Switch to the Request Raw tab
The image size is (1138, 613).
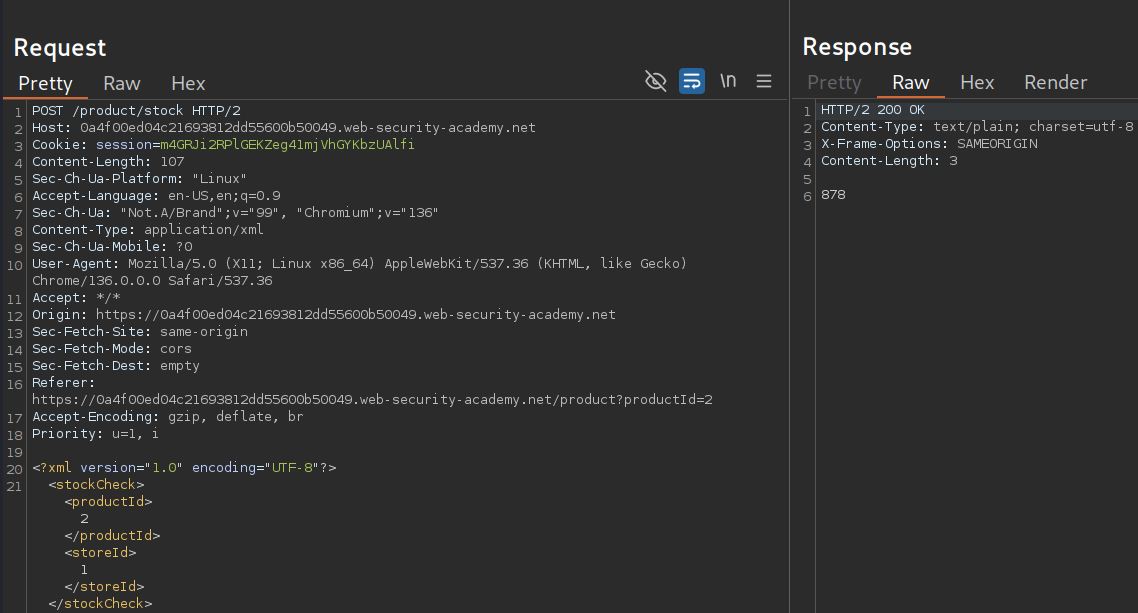pyautogui.click(x=122, y=84)
